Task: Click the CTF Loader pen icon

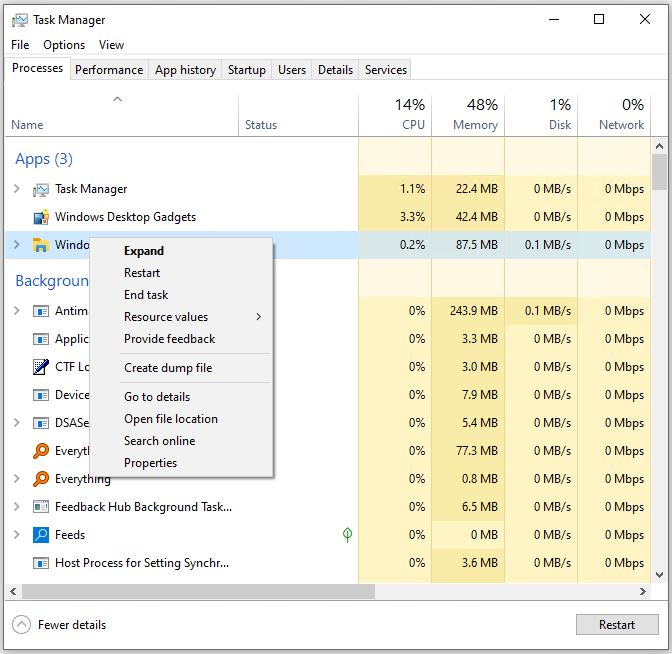Action: (x=41, y=367)
